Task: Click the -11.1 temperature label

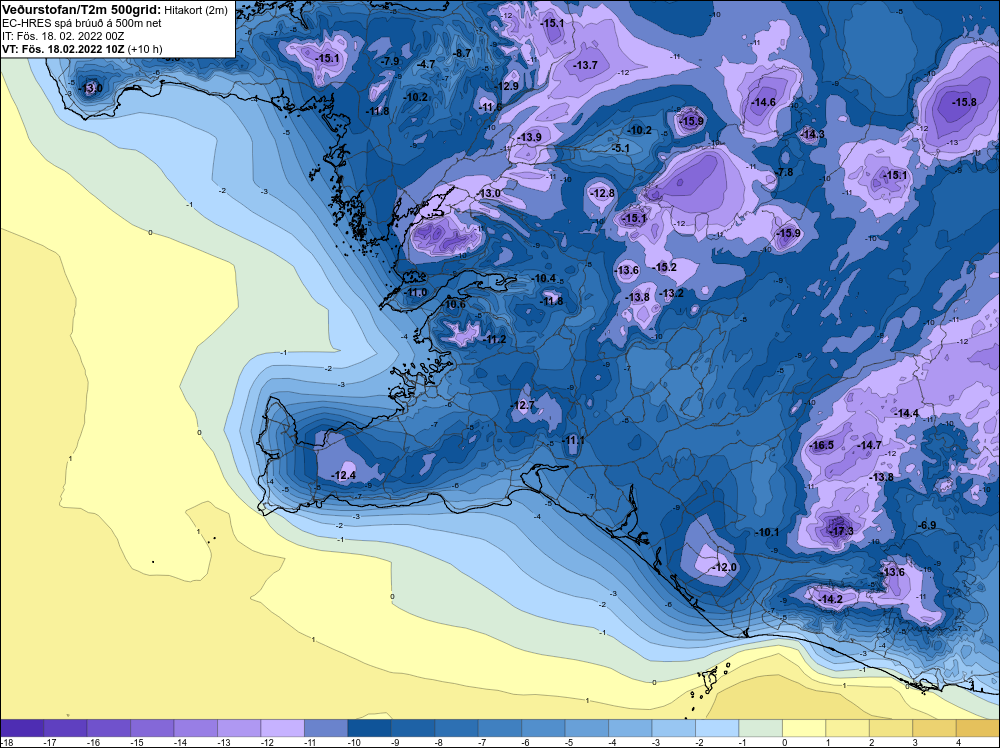Action: point(573,441)
